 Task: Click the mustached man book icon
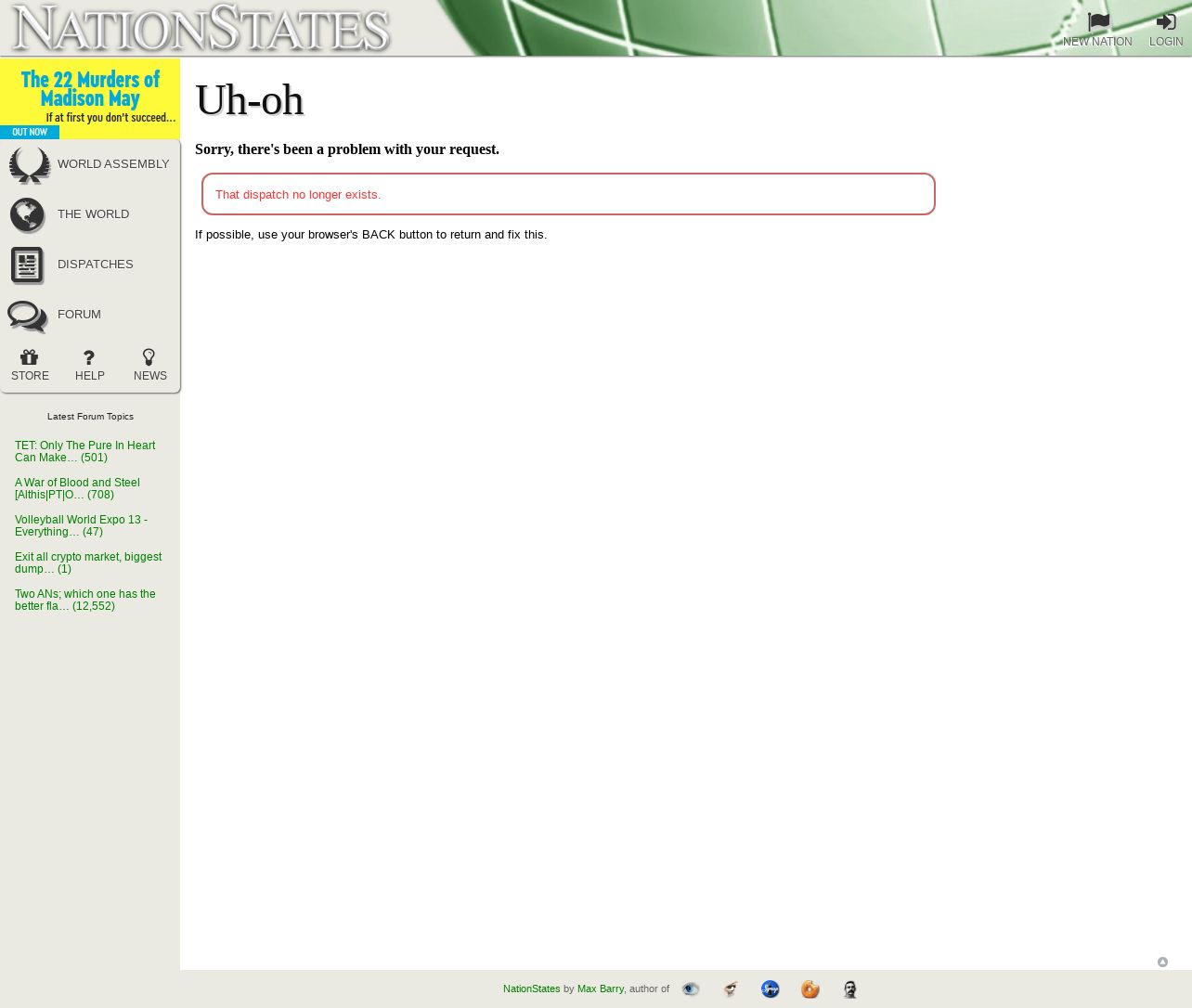[x=850, y=989]
